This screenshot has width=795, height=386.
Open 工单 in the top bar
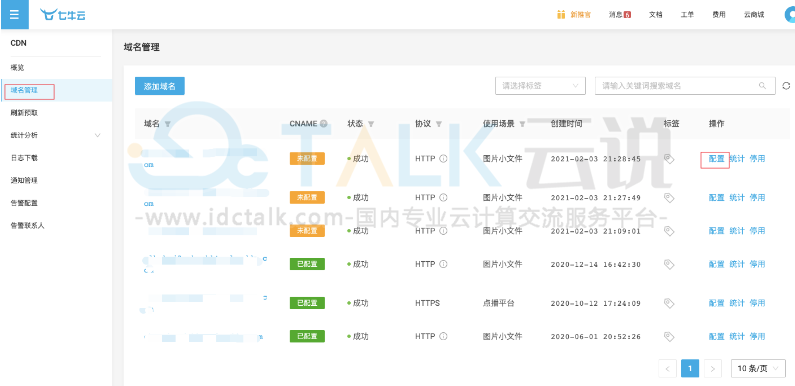click(x=687, y=15)
